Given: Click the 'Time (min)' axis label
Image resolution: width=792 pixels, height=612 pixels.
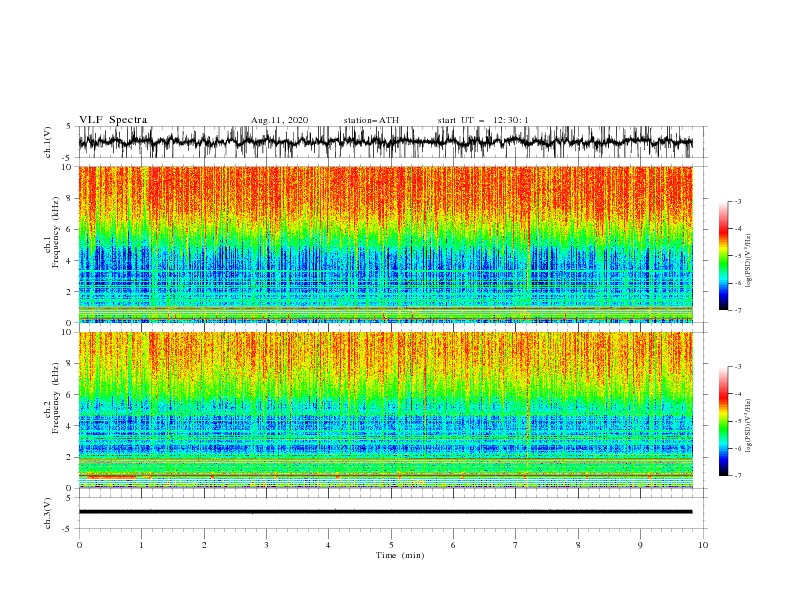Looking at the screenshot, I should point(400,555).
